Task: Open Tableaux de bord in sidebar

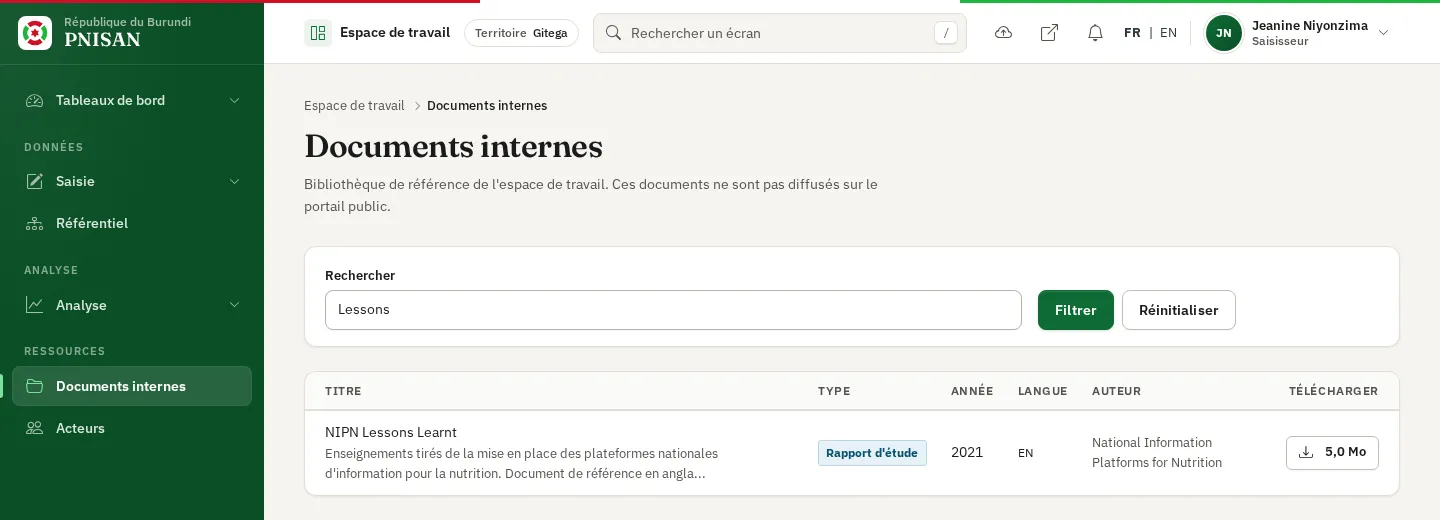Action: click(x=132, y=100)
